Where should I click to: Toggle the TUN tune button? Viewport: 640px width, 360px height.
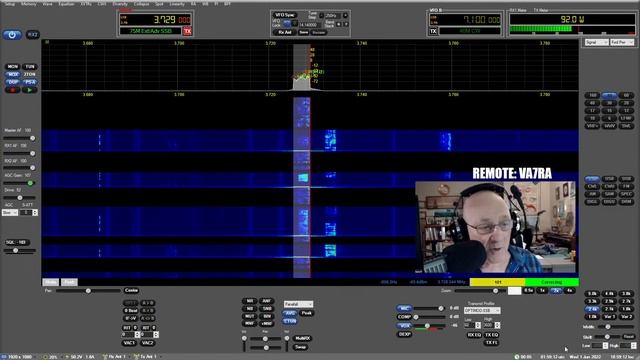[x=29, y=67]
